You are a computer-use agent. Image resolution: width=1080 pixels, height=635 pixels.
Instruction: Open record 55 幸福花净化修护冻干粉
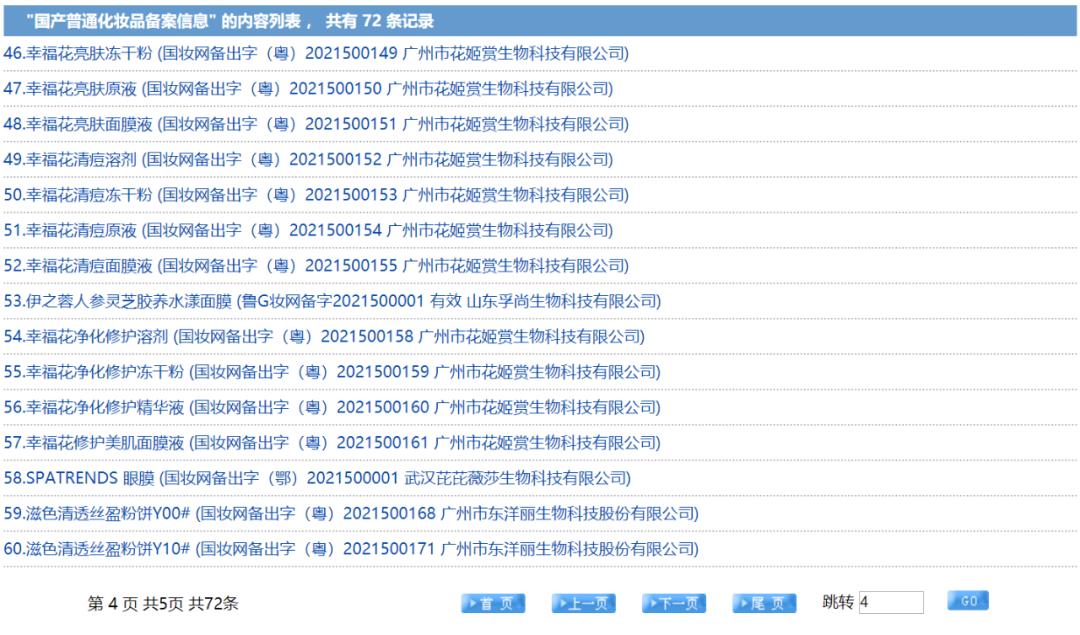click(x=332, y=372)
